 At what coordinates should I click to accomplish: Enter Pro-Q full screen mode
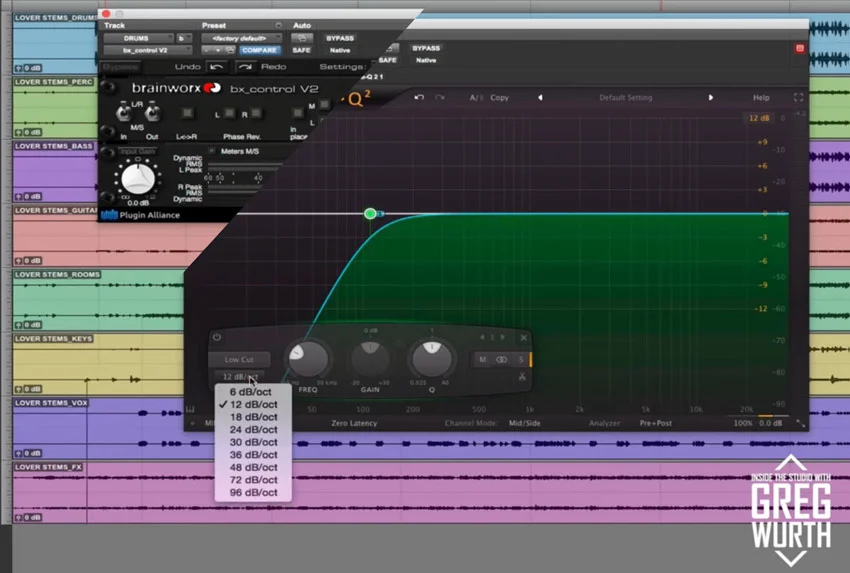(x=799, y=98)
